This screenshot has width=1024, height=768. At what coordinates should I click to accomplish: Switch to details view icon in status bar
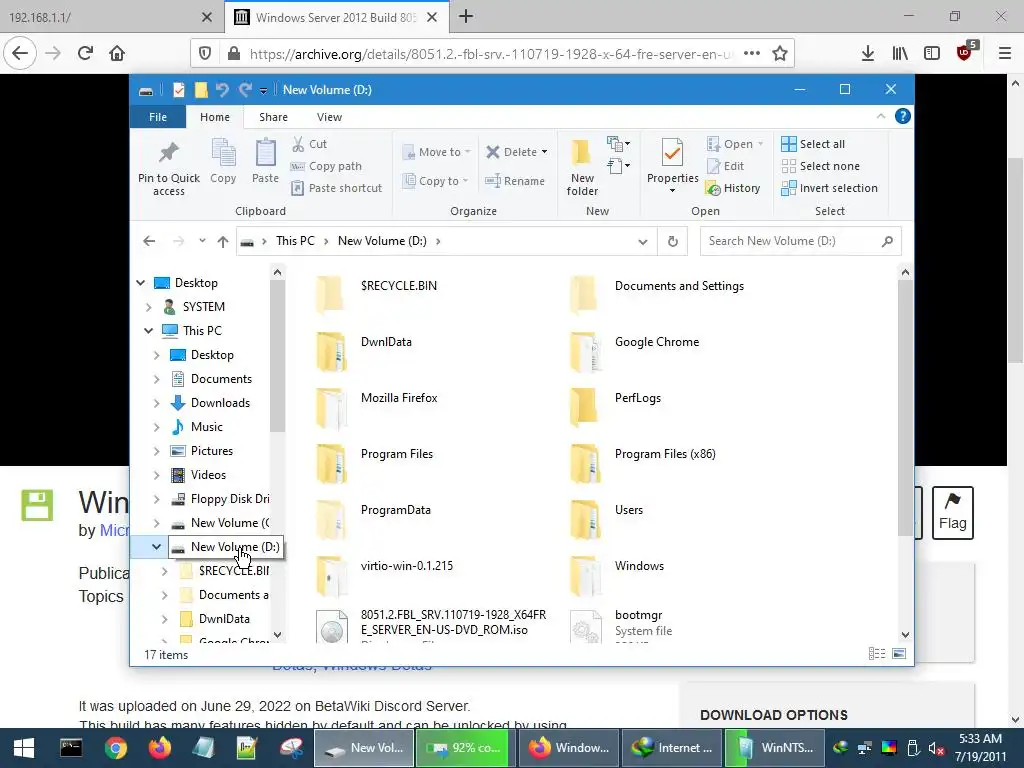[x=877, y=654]
